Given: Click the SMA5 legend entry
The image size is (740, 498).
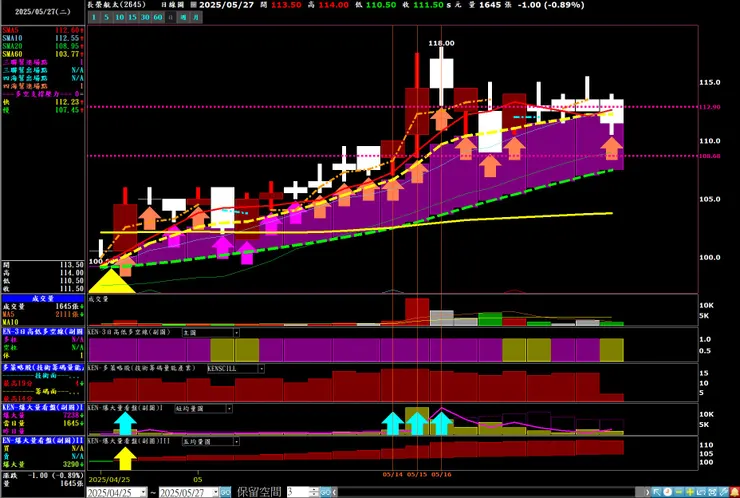Looking at the screenshot, I should pyautogui.click(x=43, y=30).
